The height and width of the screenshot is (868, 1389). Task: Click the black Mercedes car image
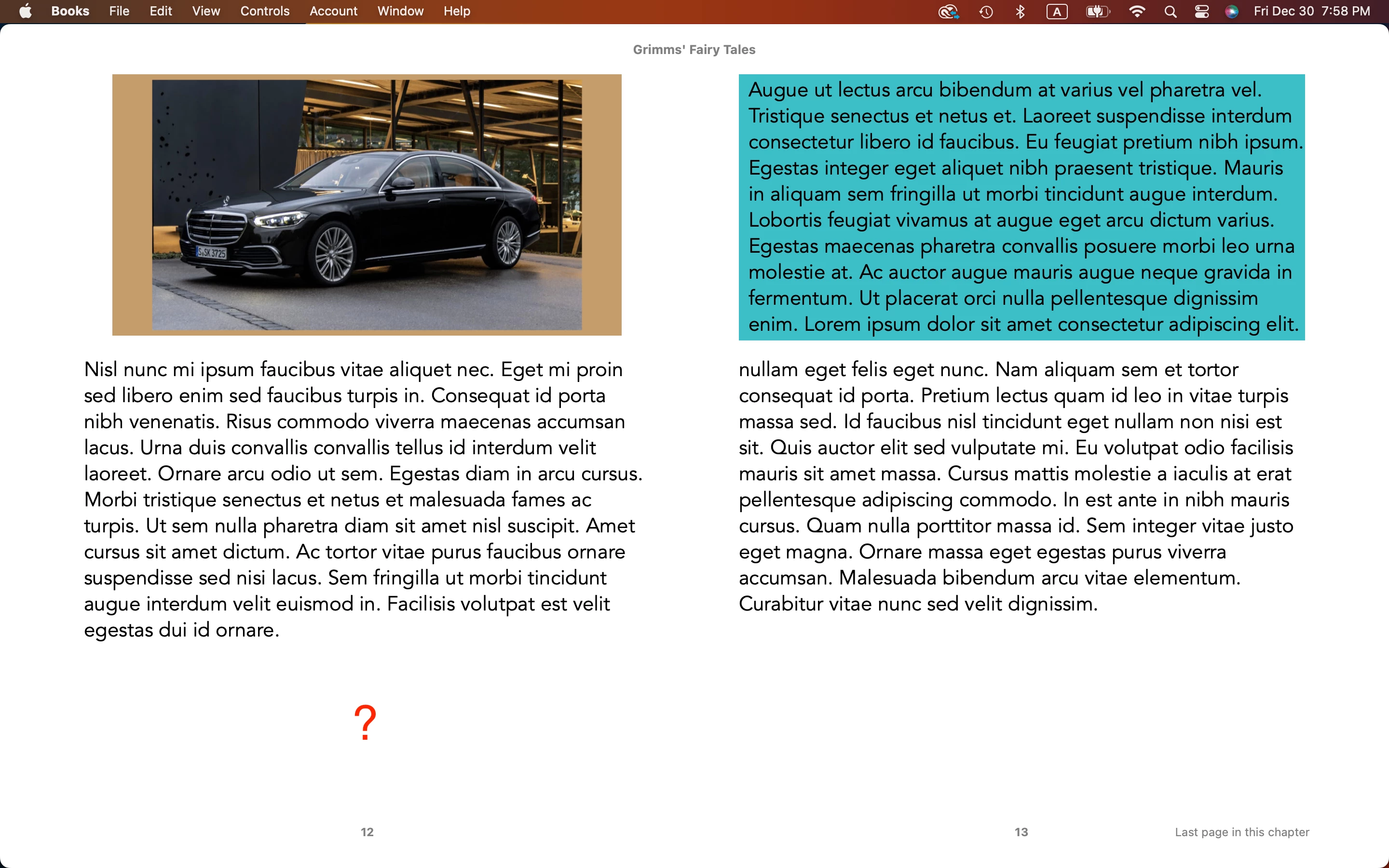pyautogui.click(x=367, y=205)
